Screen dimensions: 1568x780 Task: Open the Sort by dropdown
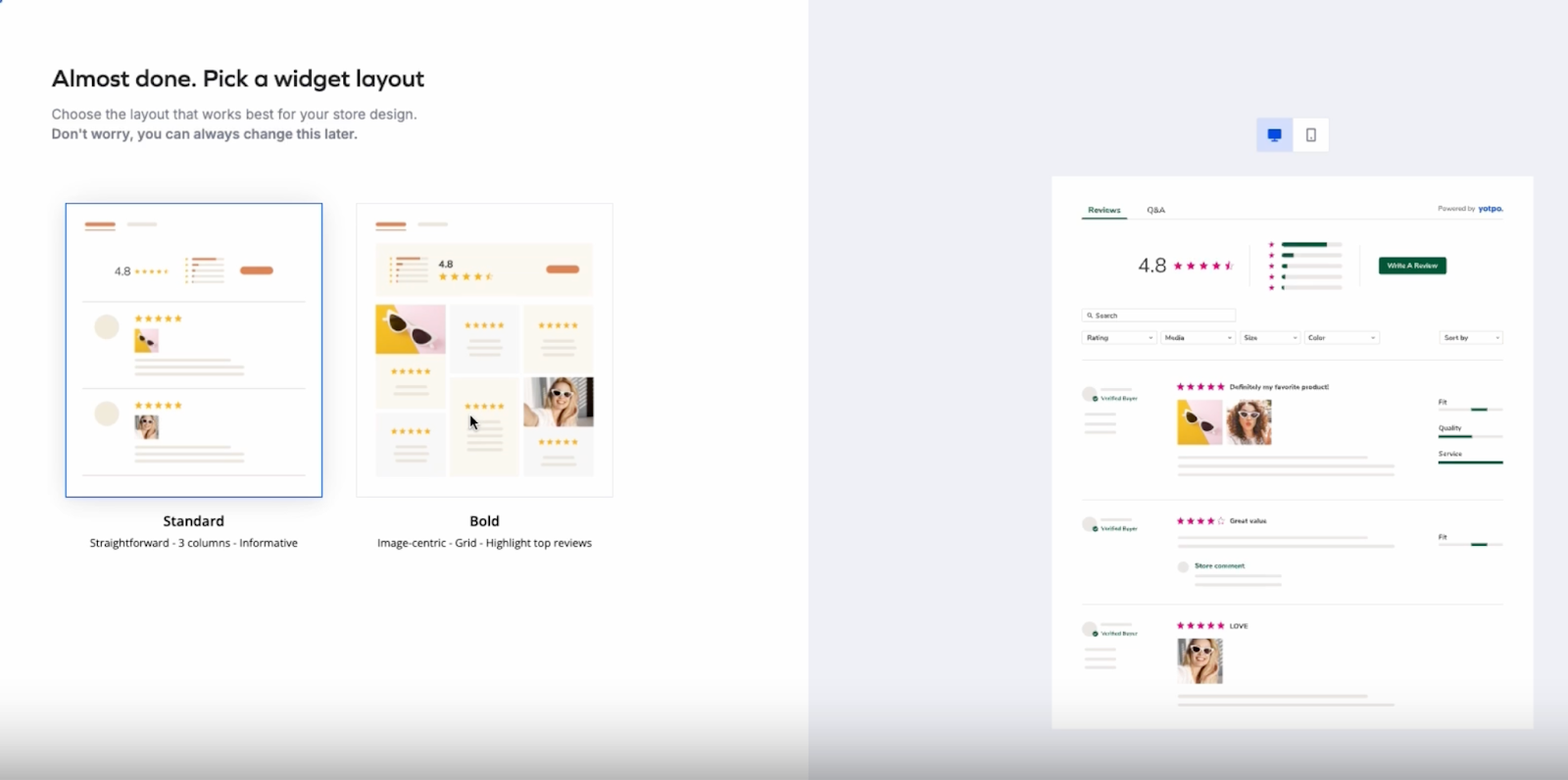[1471, 337]
